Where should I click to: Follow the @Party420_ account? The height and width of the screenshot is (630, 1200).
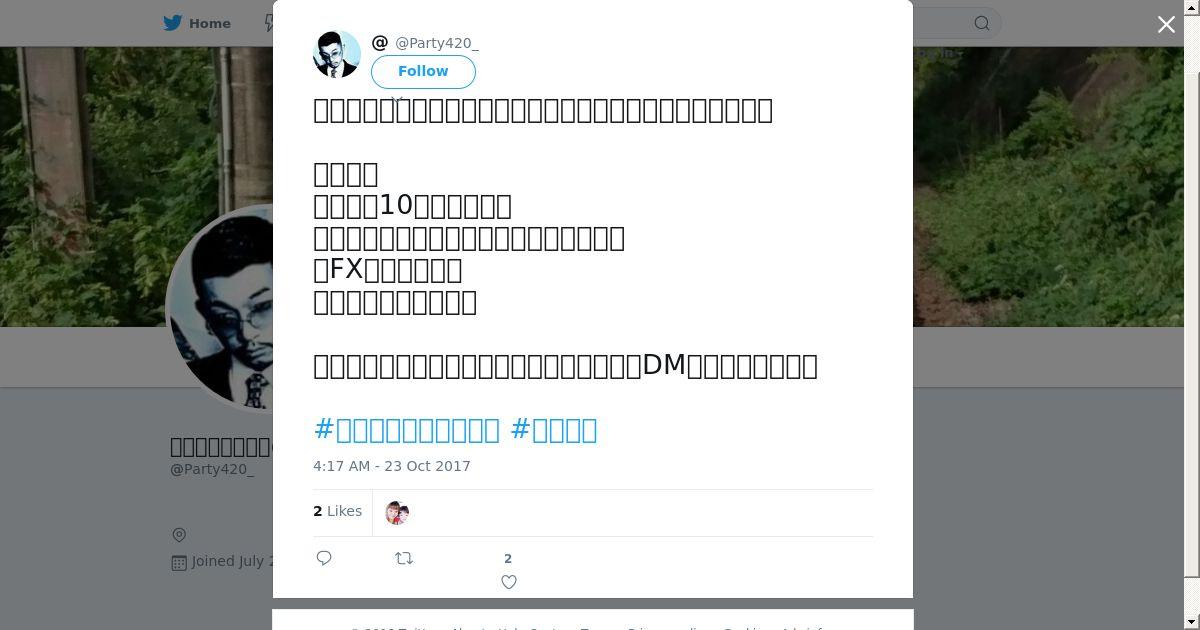423,71
